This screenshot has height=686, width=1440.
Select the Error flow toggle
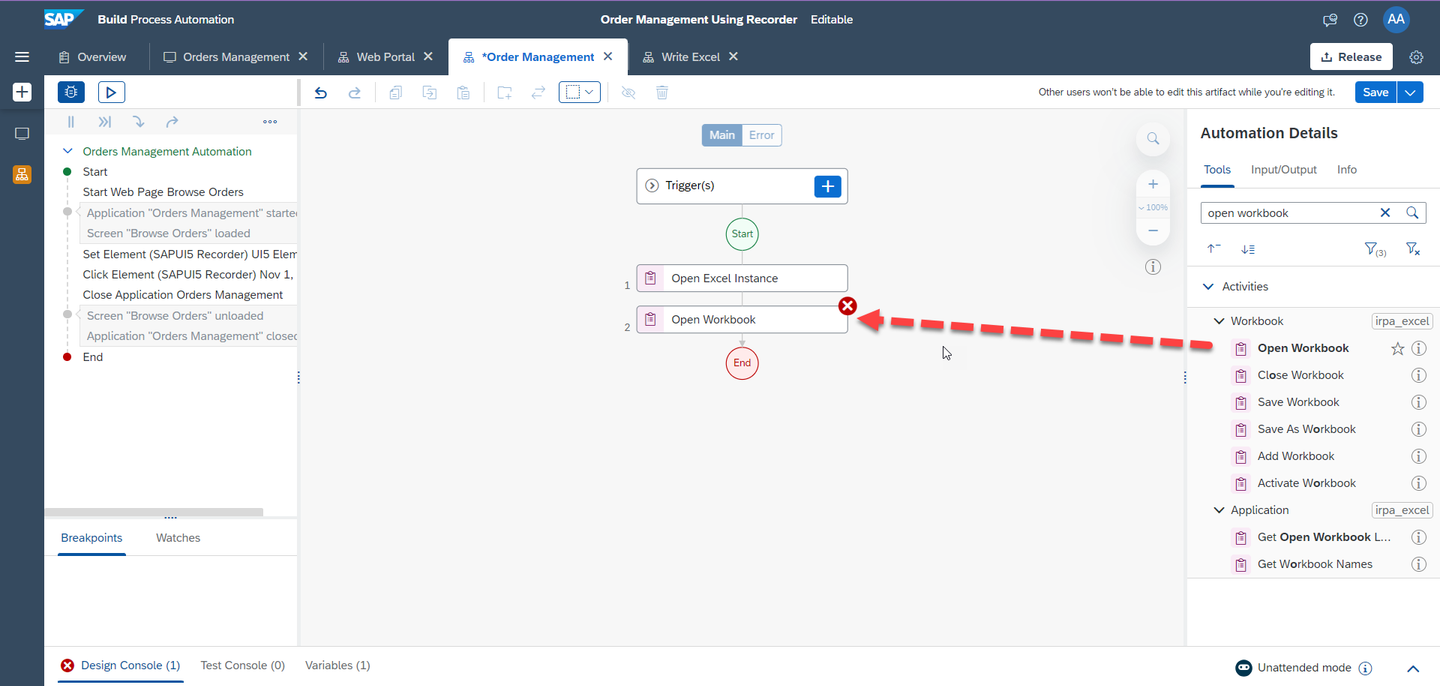(x=762, y=135)
